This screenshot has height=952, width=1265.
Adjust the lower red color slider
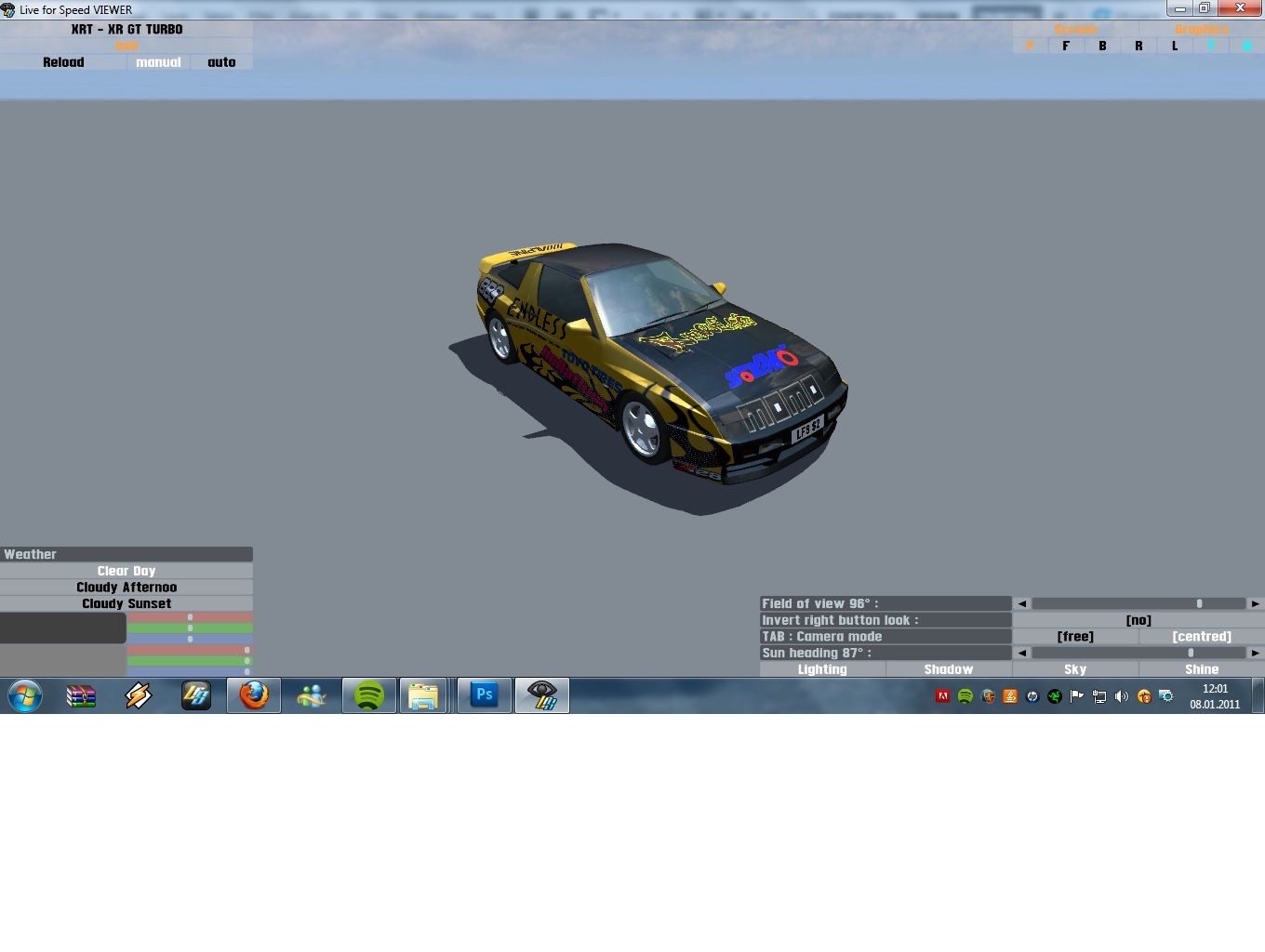pyautogui.click(x=190, y=650)
